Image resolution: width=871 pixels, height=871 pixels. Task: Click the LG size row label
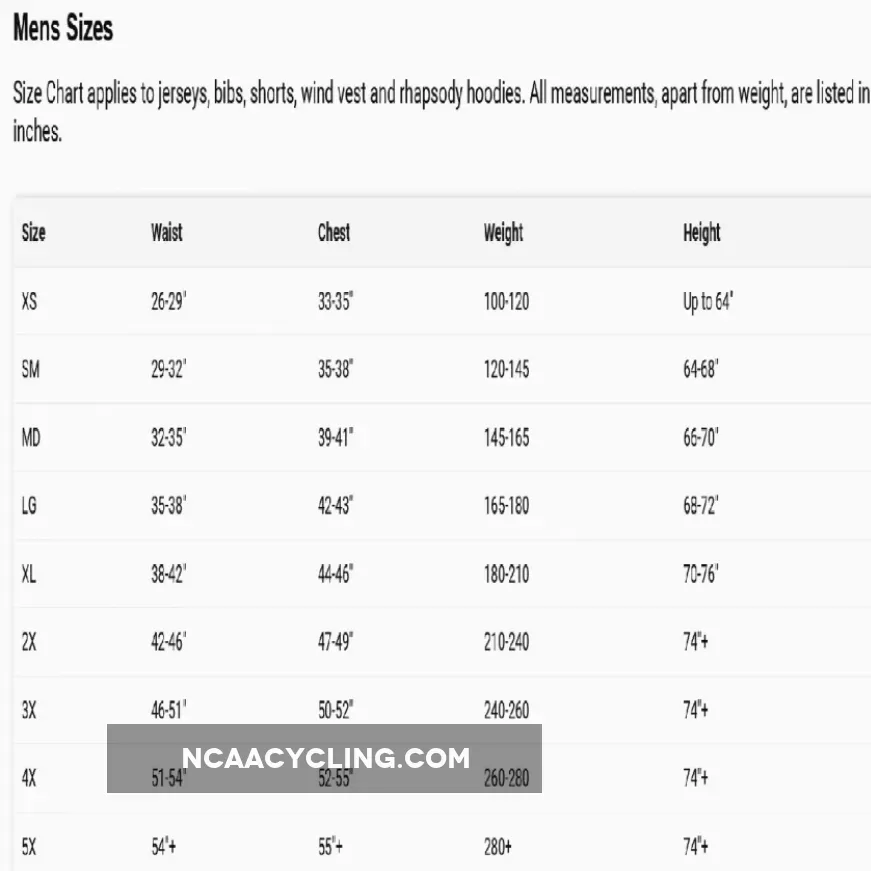(29, 505)
